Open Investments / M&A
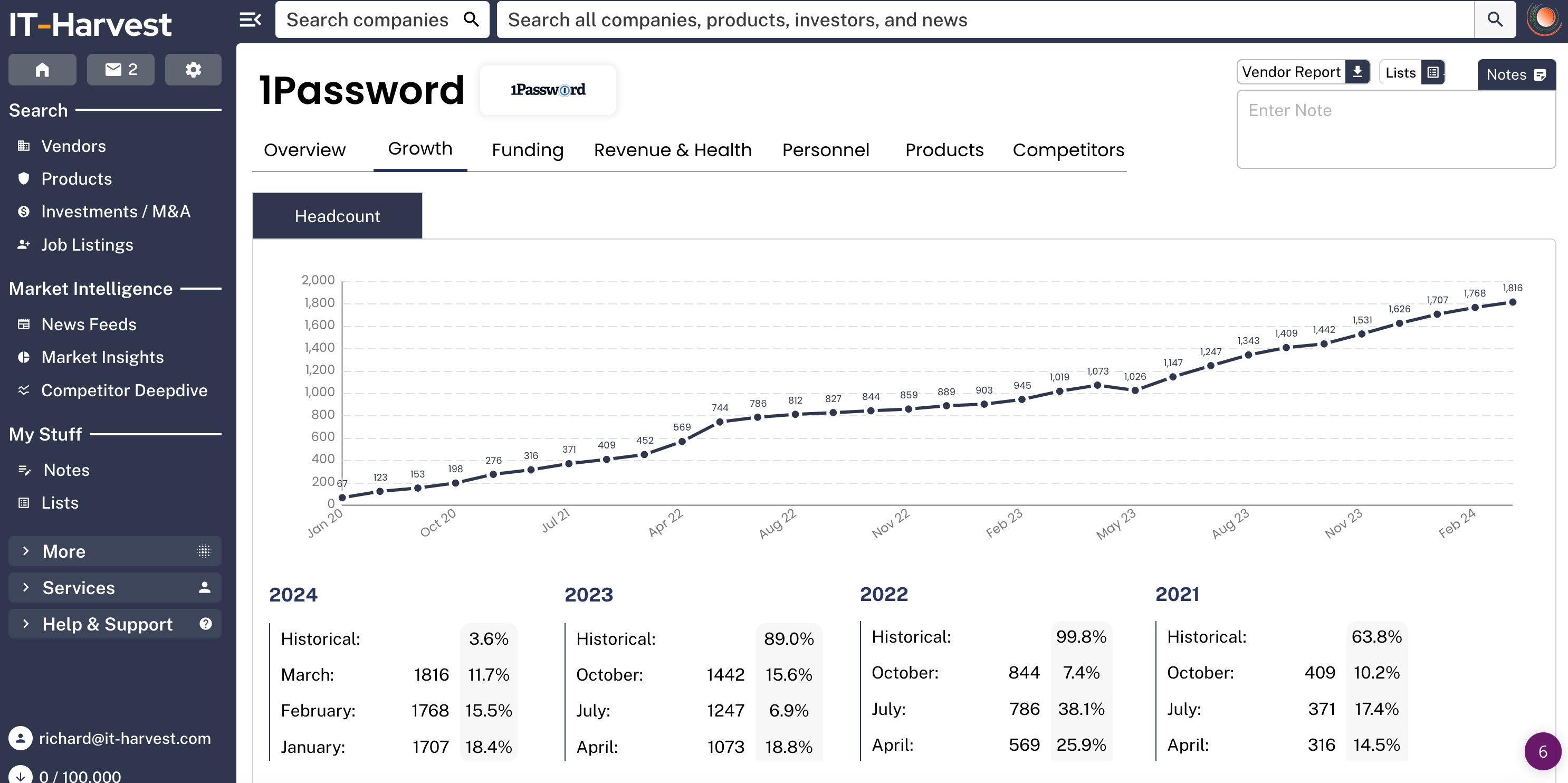The height and width of the screenshot is (783, 1568). [116, 211]
